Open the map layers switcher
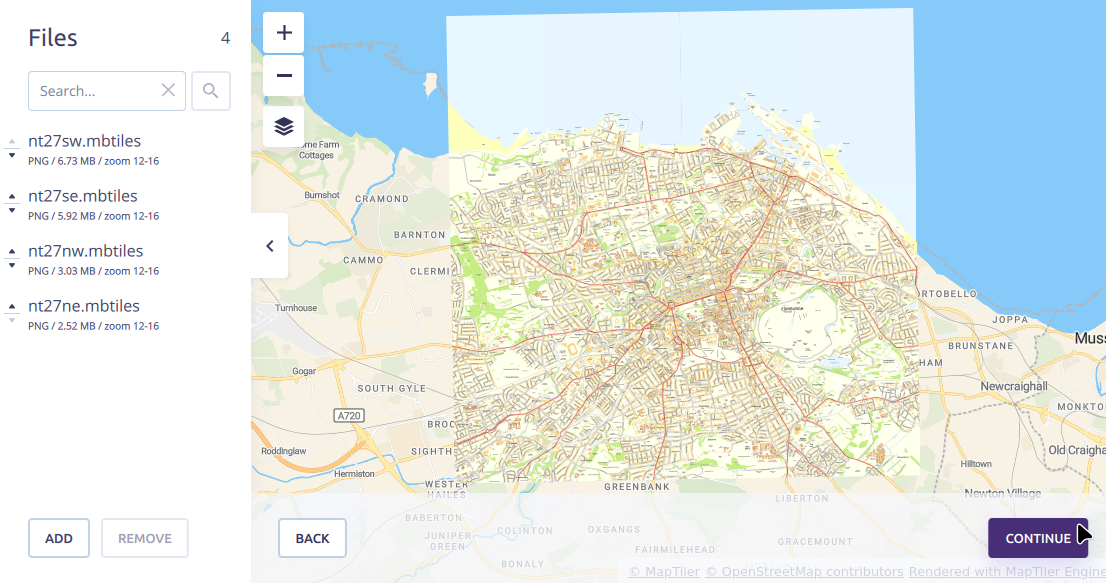1106x583 pixels. (284, 127)
